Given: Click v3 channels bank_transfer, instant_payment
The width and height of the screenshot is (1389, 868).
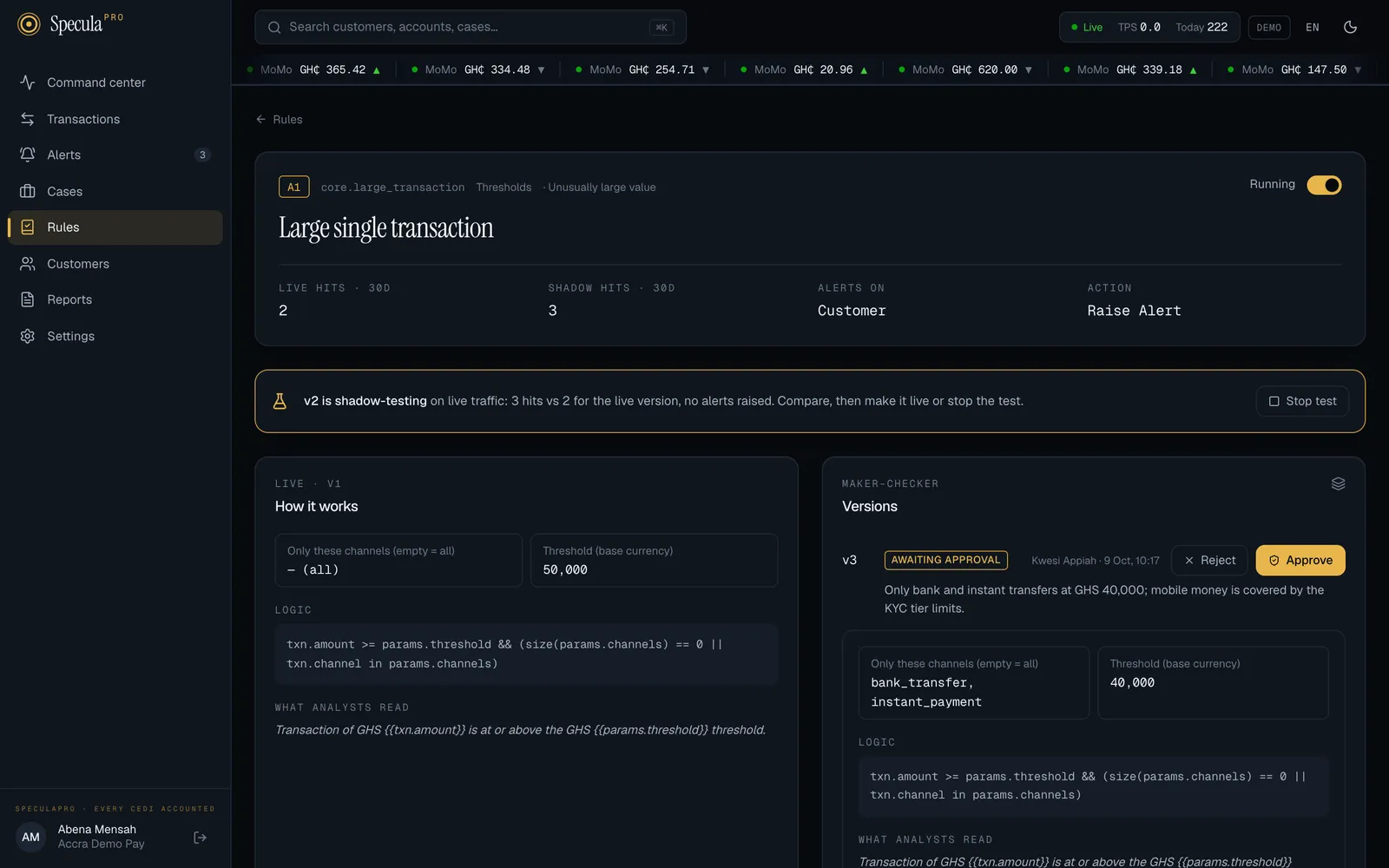Looking at the screenshot, I should (973, 683).
